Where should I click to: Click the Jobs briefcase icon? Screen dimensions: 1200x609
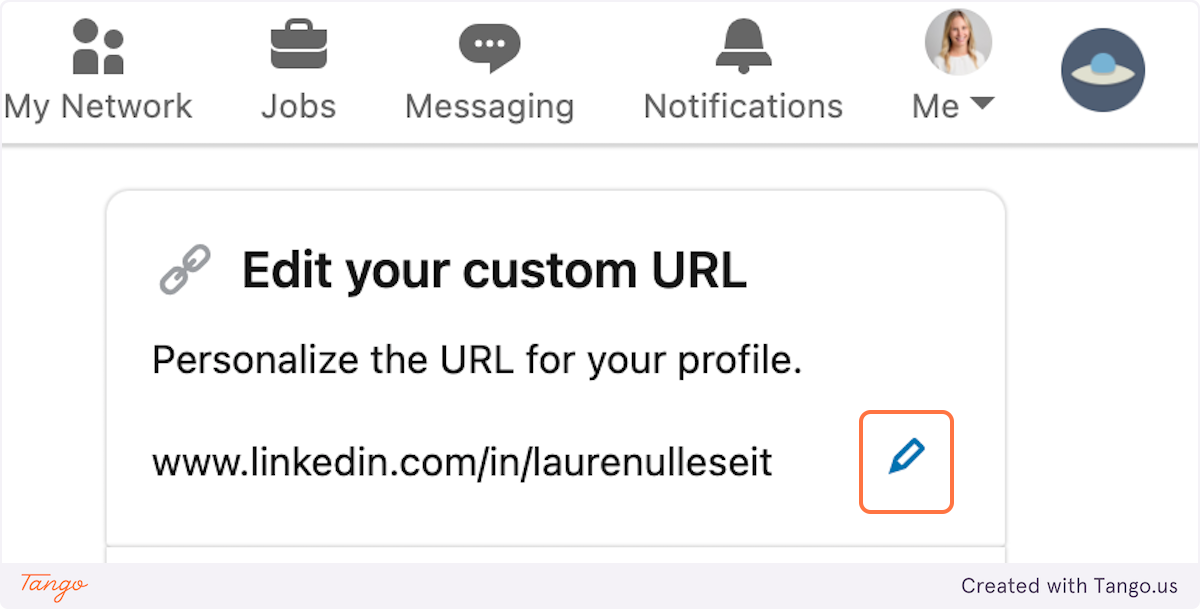pyautogui.click(x=299, y=47)
